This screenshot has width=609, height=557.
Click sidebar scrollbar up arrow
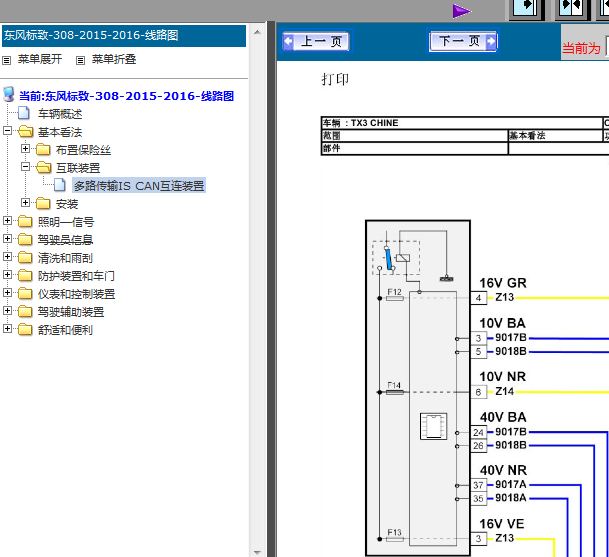257,32
